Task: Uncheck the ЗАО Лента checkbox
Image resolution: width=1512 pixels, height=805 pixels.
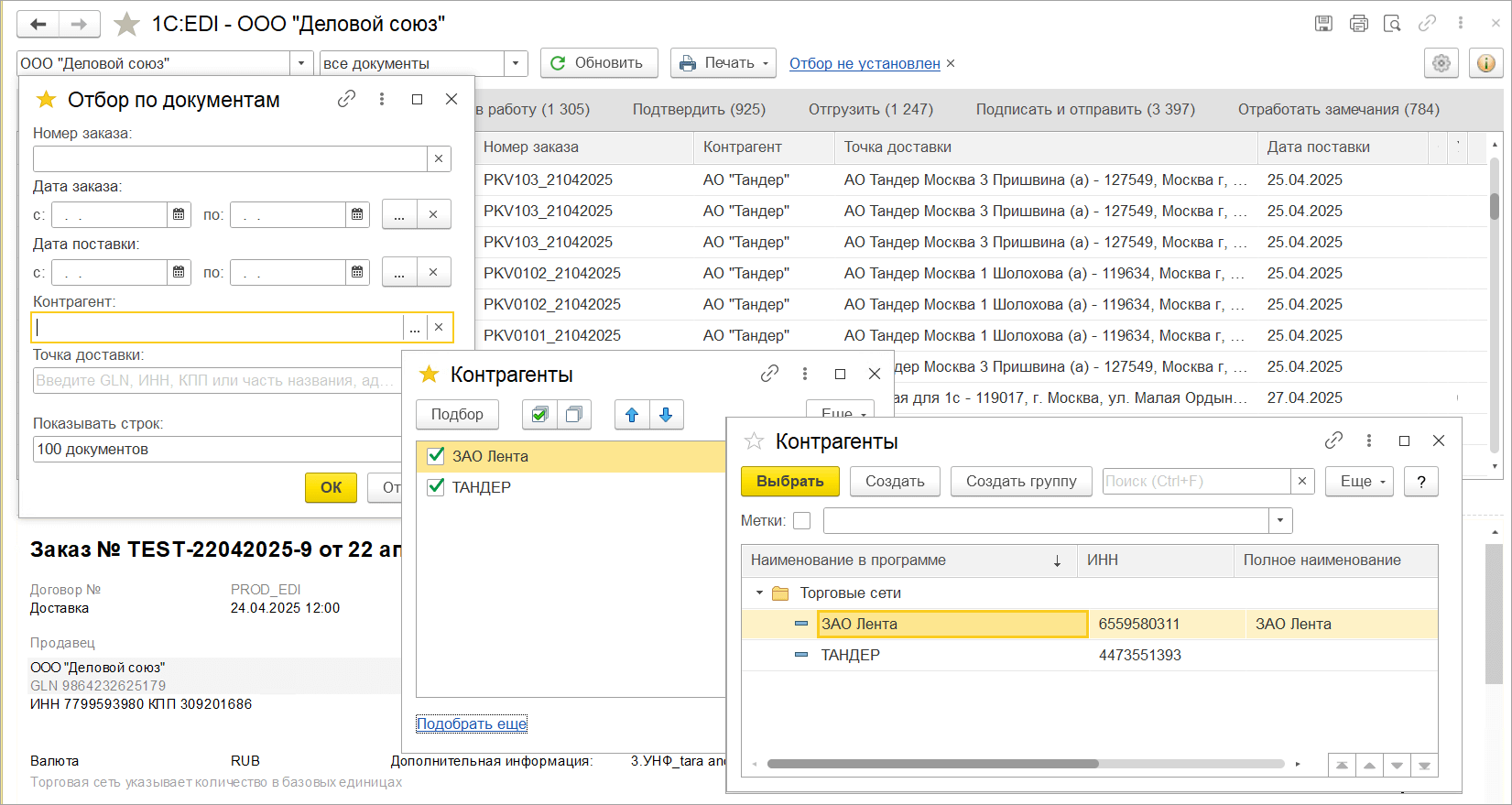Action: (436, 456)
